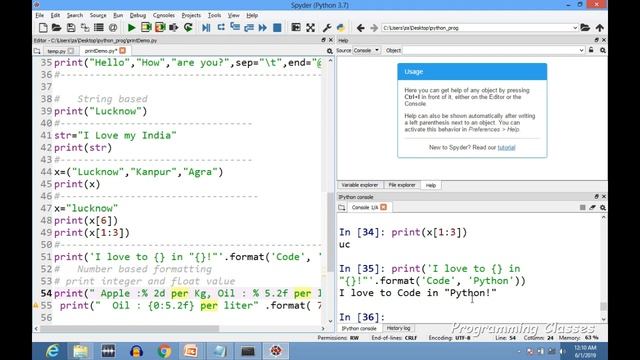The image size is (640, 360).
Task: Create a new file with toolbar icon
Action: [43, 28]
